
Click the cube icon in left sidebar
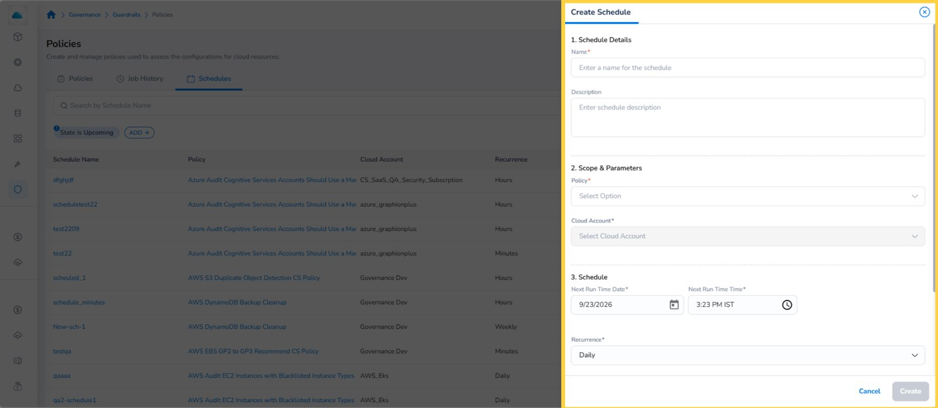[18, 37]
